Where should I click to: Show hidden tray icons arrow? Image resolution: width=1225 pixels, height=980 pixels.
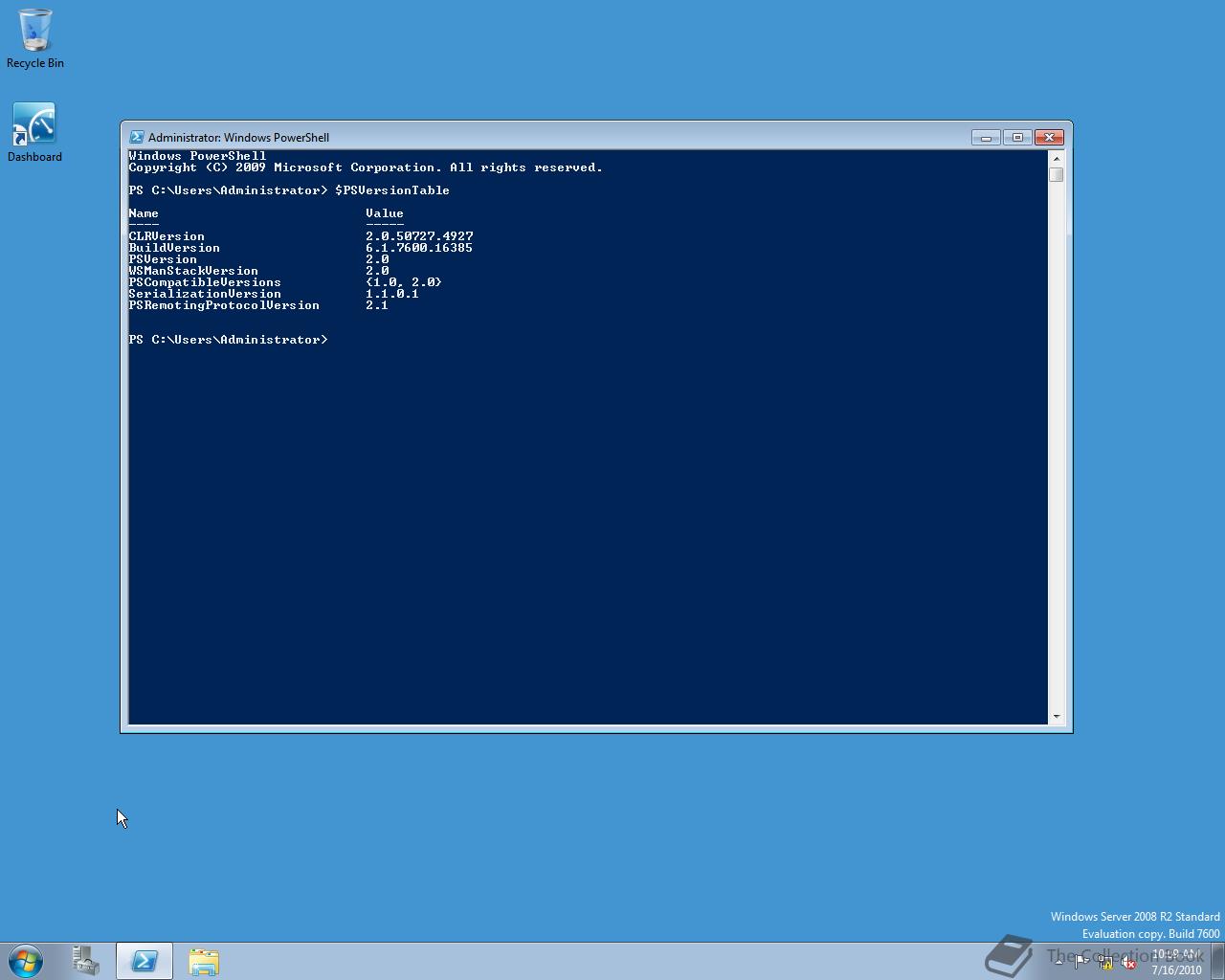(1058, 962)
